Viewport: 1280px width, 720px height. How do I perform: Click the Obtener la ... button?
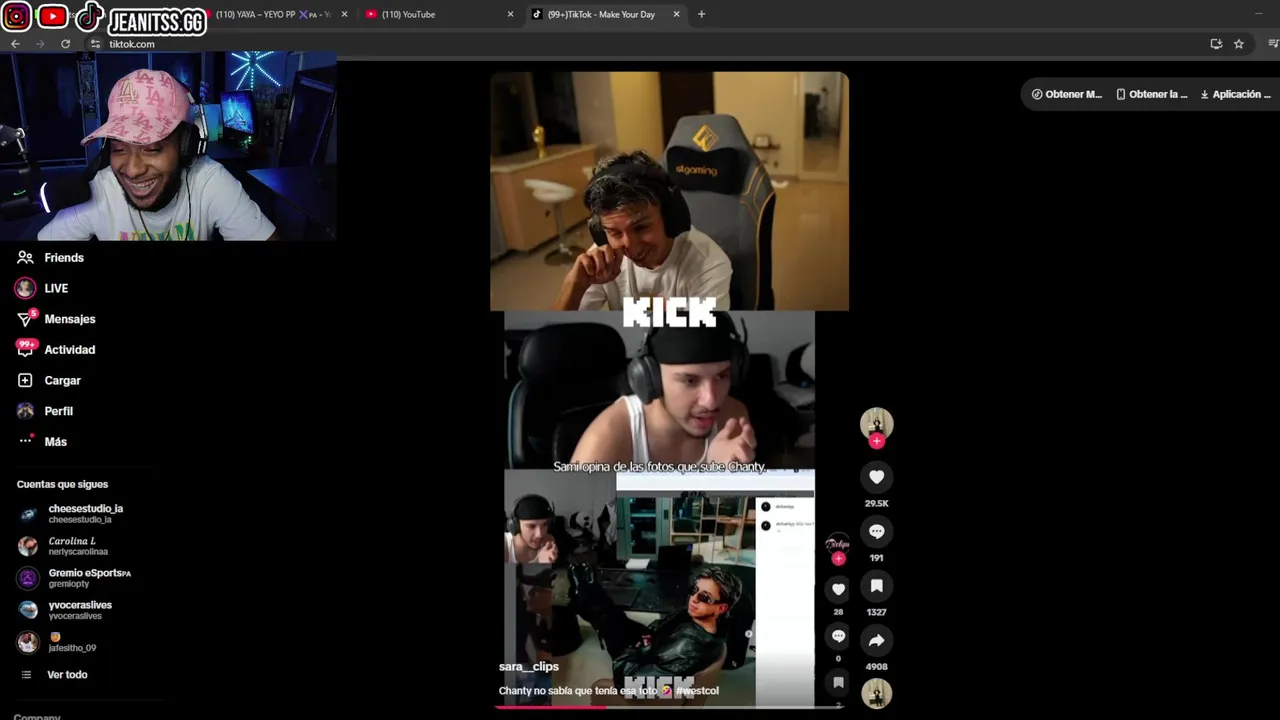coord(1152,94)
